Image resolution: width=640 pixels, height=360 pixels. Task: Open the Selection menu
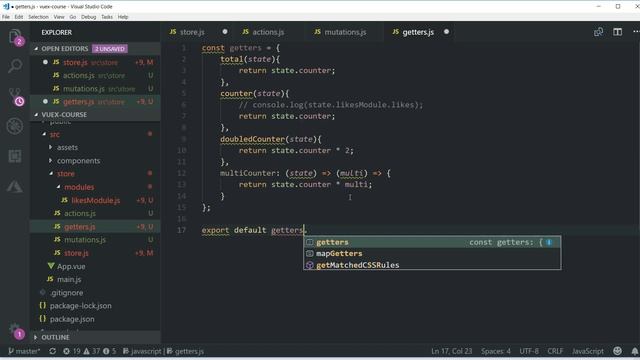pyautogui.click(x=38, y=17)
